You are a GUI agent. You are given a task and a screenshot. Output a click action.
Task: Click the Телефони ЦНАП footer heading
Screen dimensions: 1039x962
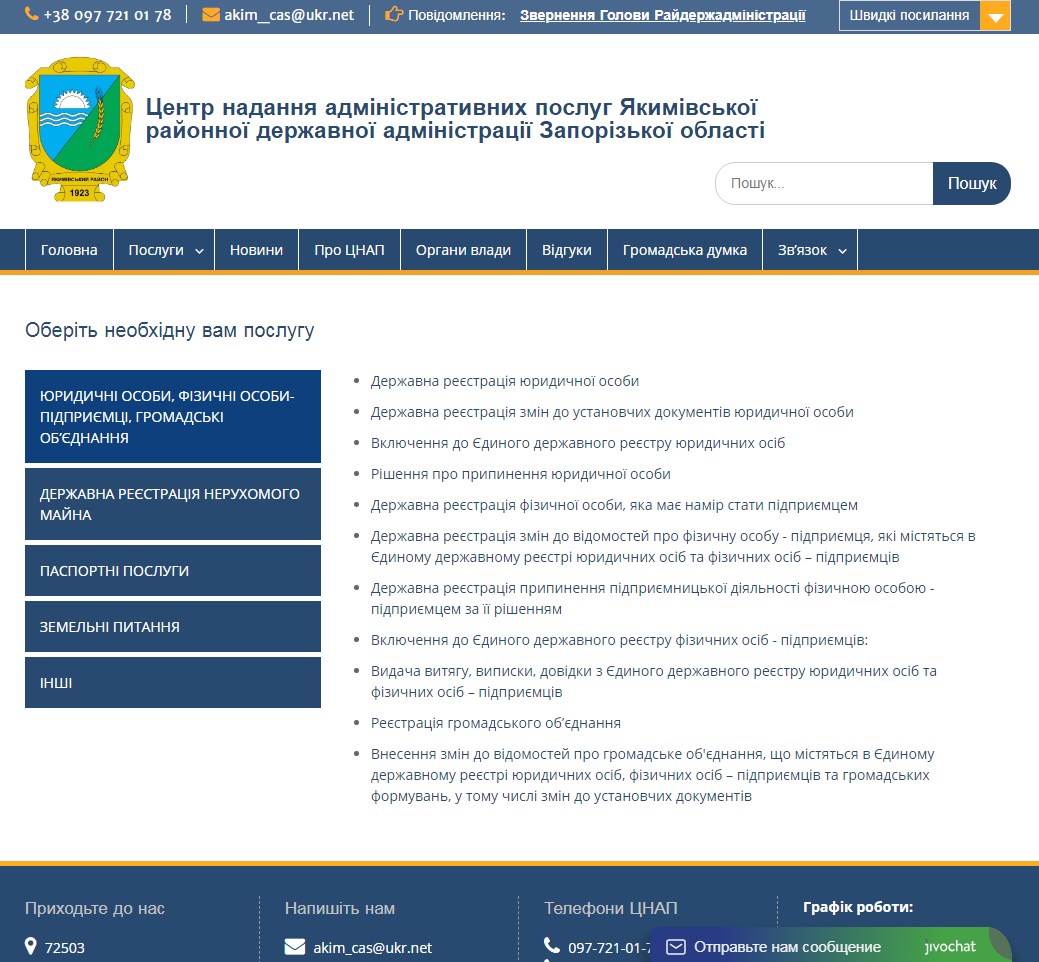[x=611, y=908]
